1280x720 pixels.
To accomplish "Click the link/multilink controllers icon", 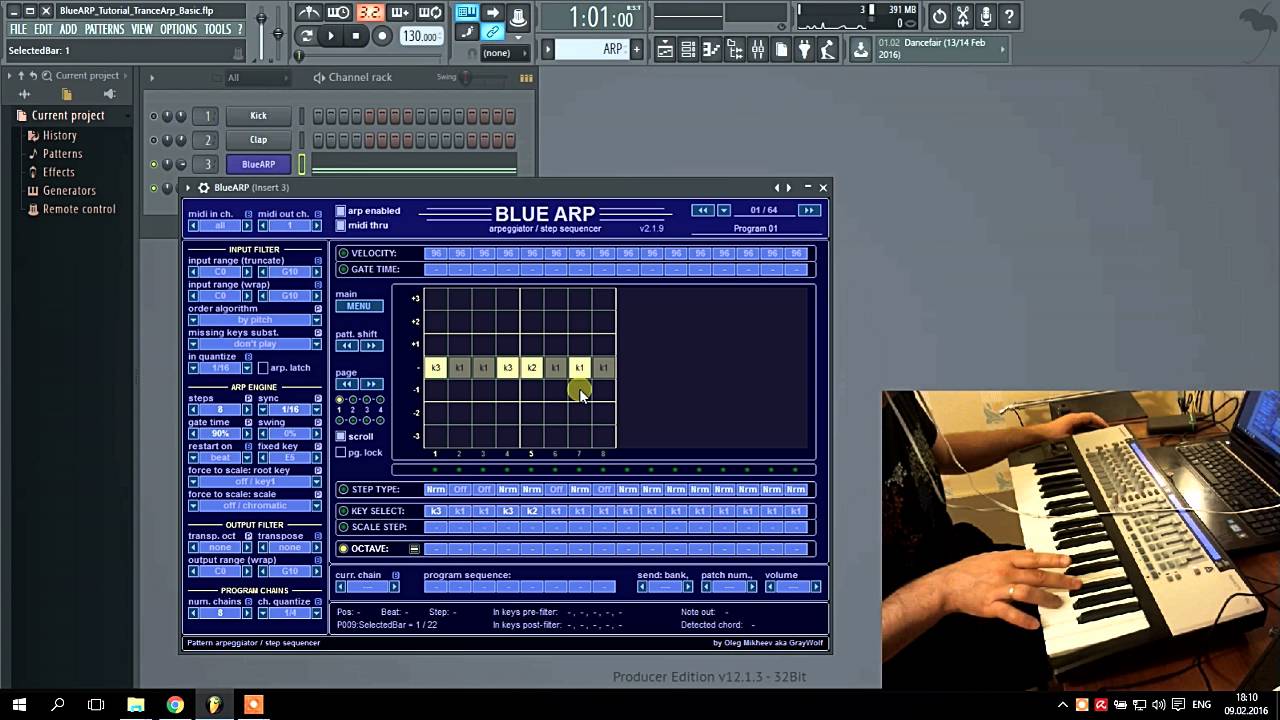I will 493,33.
